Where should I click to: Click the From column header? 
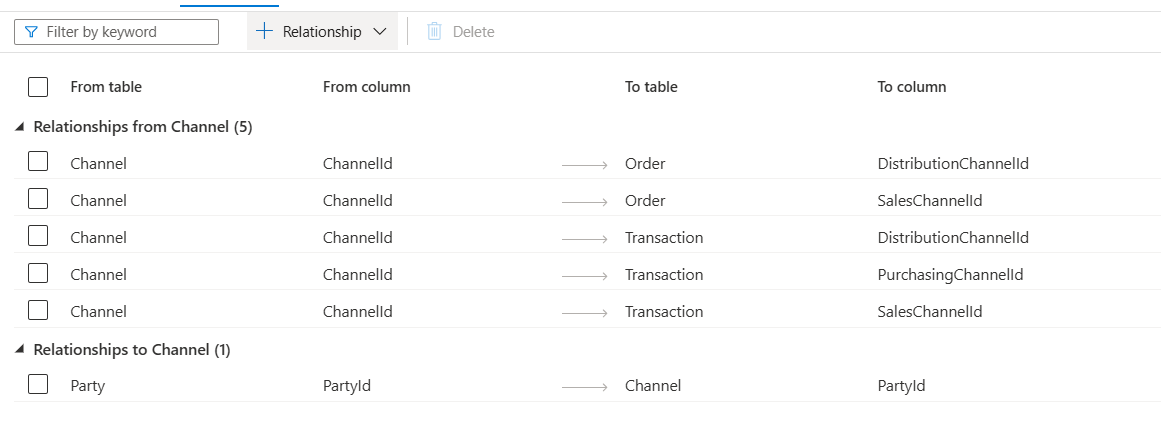tap(367, 87)
